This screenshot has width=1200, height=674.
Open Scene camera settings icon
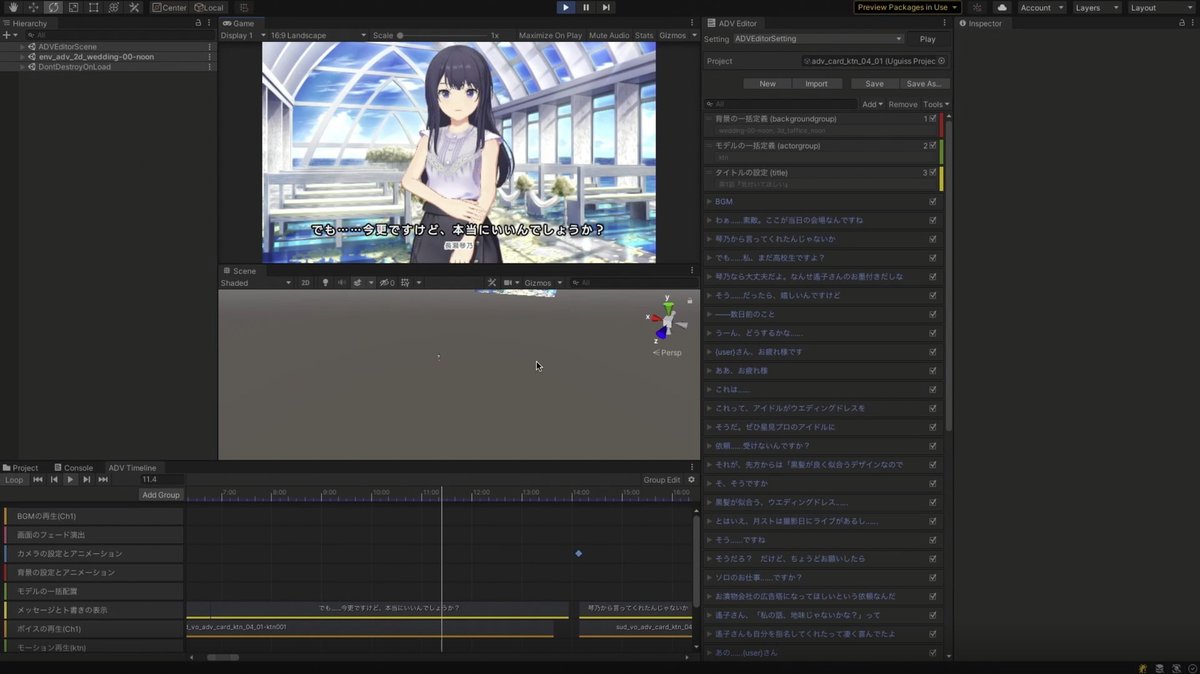point(510,283)
